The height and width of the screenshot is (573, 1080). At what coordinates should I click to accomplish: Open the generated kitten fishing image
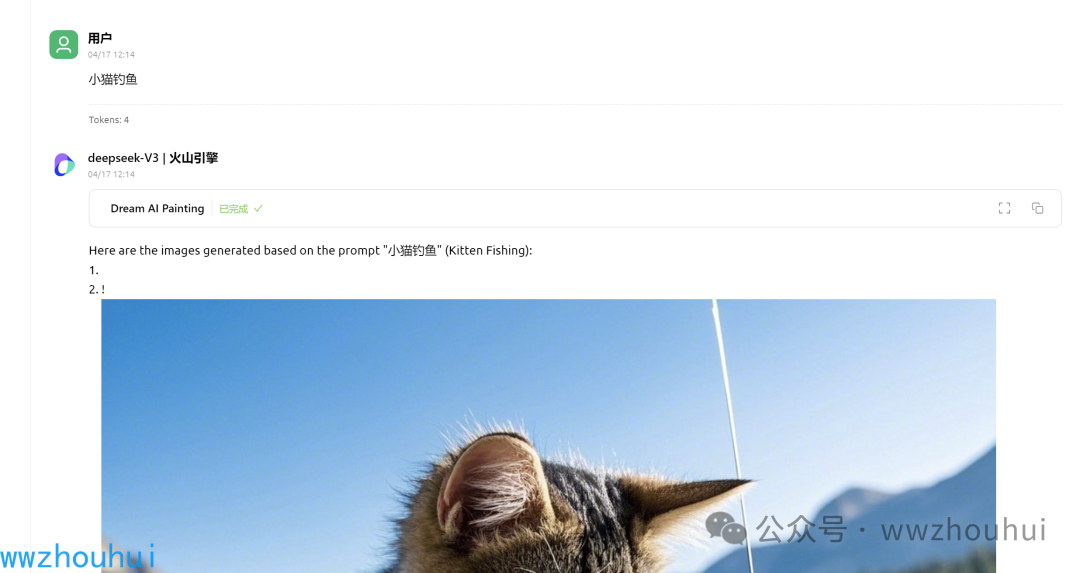548,436
